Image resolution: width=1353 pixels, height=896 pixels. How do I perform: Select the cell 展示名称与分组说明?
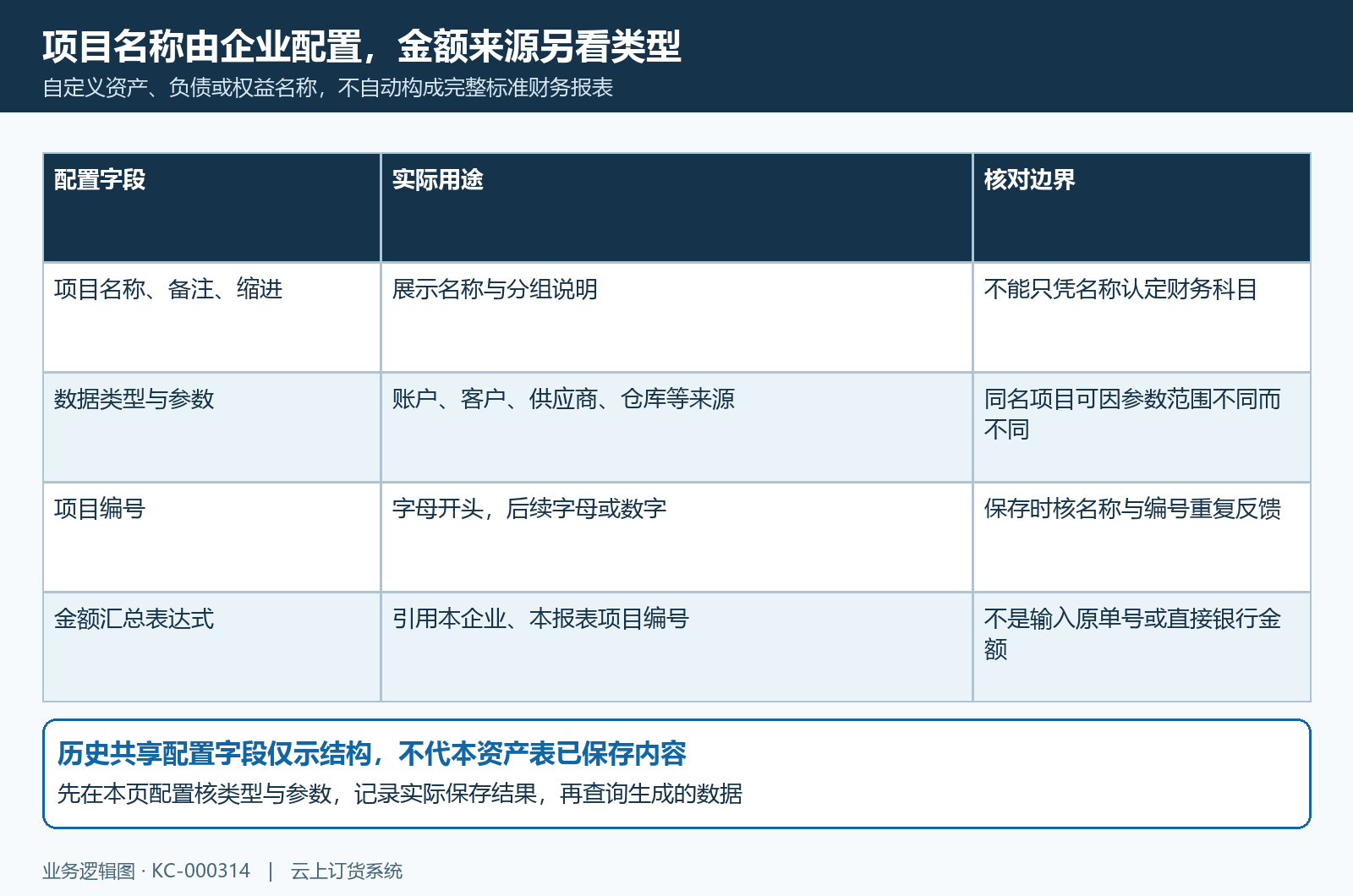(x=676, y=318)
